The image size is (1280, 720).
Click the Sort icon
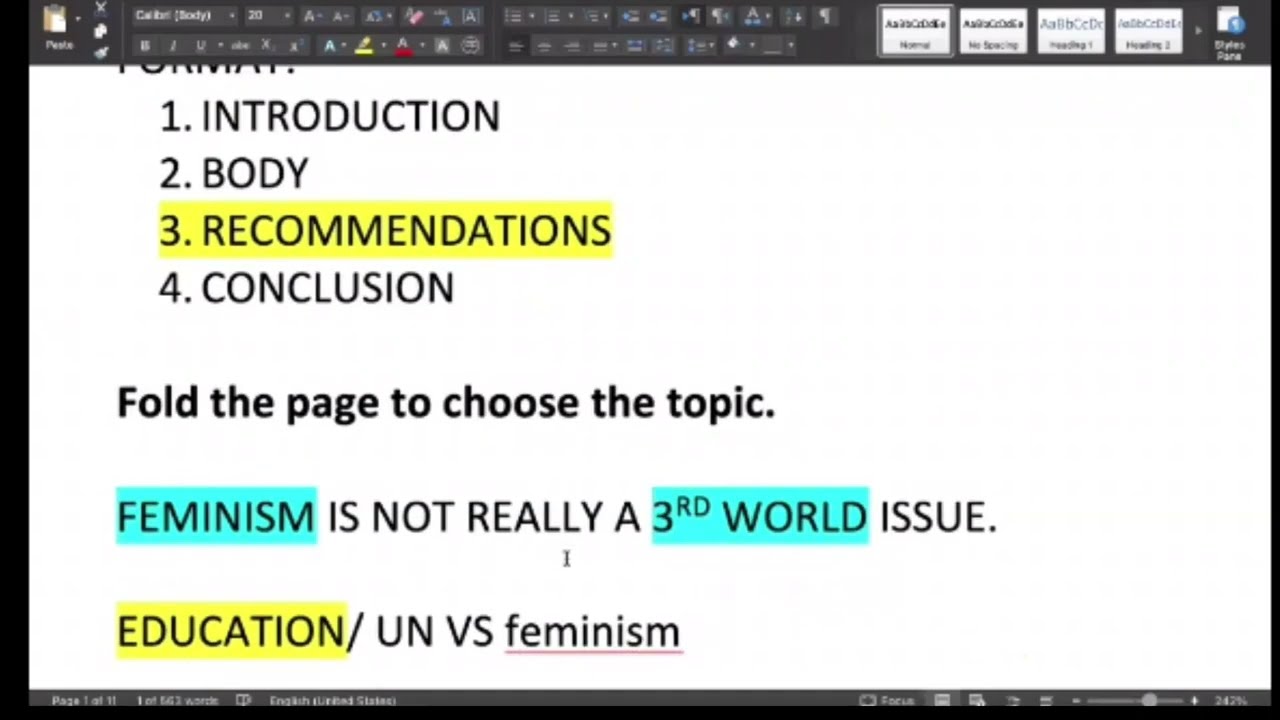(793, 16)
